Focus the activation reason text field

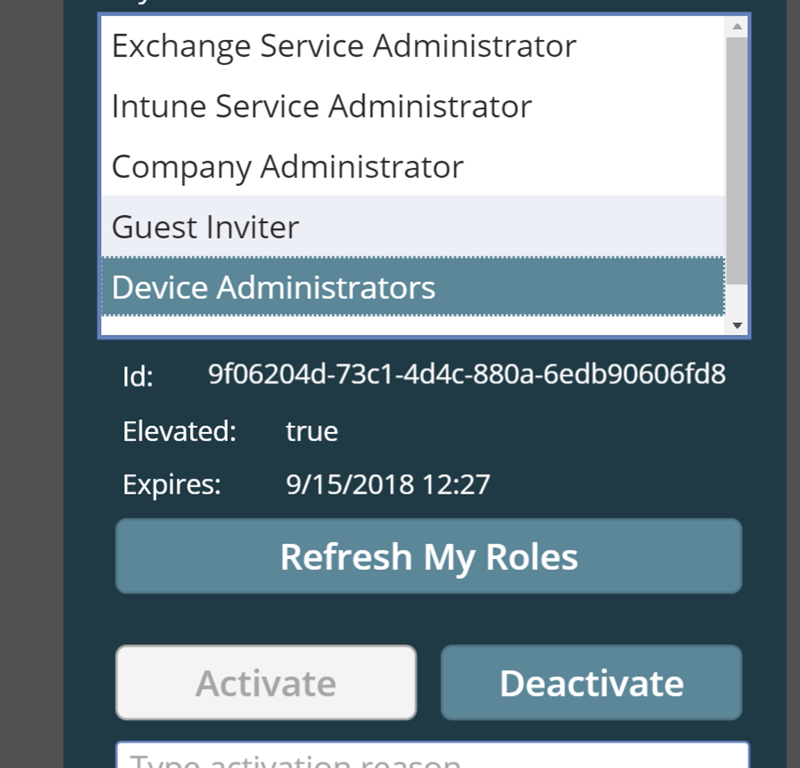pyautogui.click(x=433, y=755)
